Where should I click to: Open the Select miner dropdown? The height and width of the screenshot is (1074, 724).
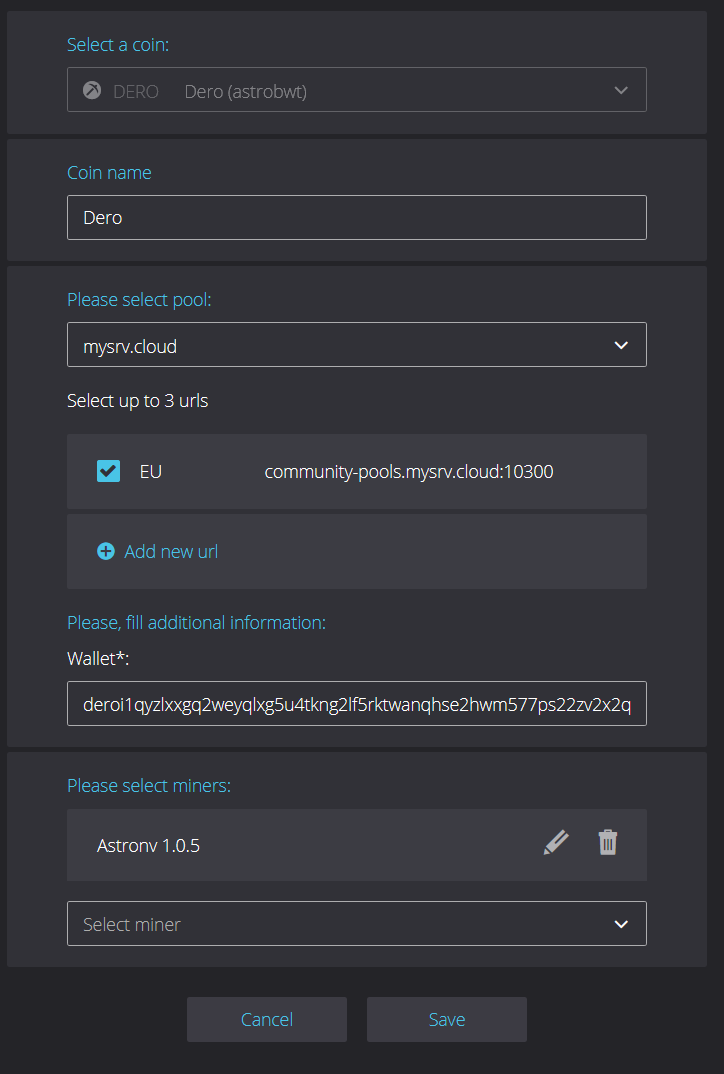click(x=356, y=924)
